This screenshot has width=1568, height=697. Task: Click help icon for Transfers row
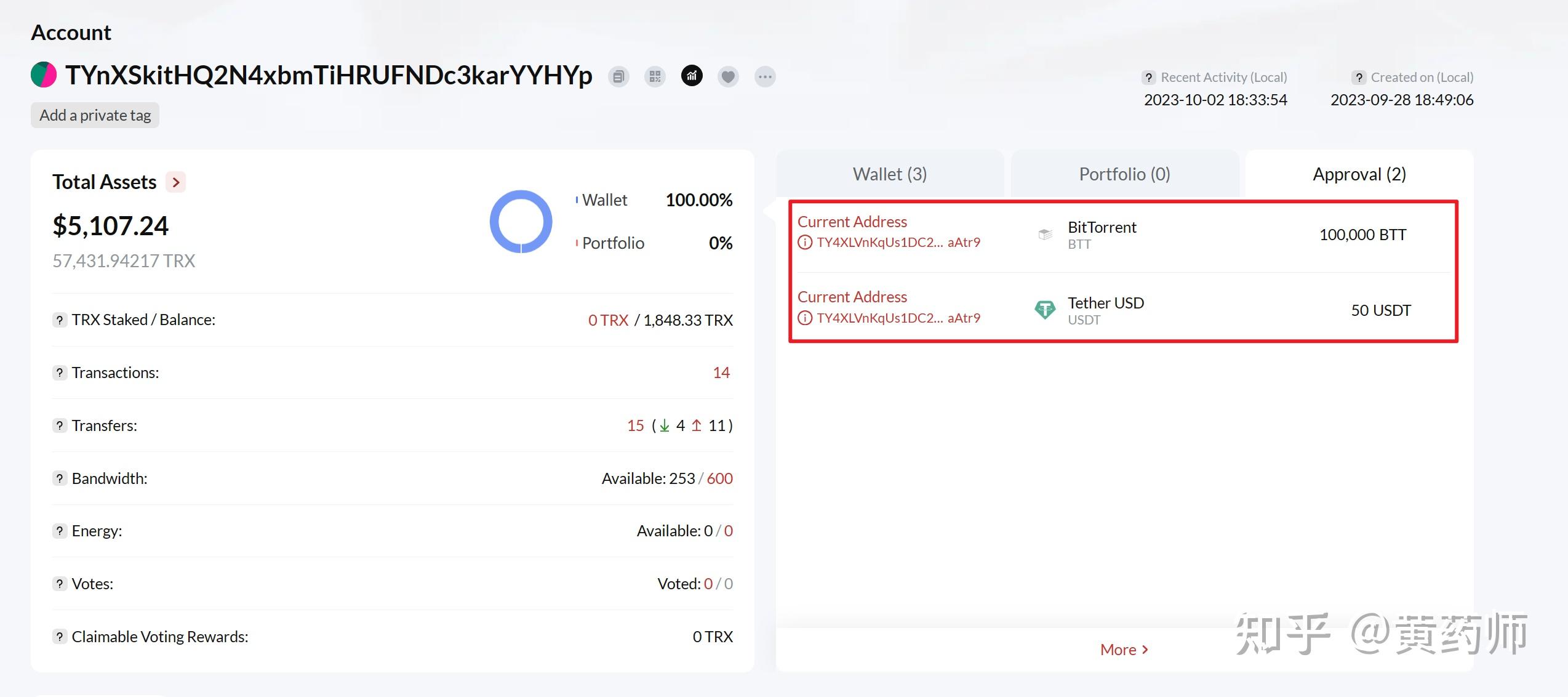point(59,425)
